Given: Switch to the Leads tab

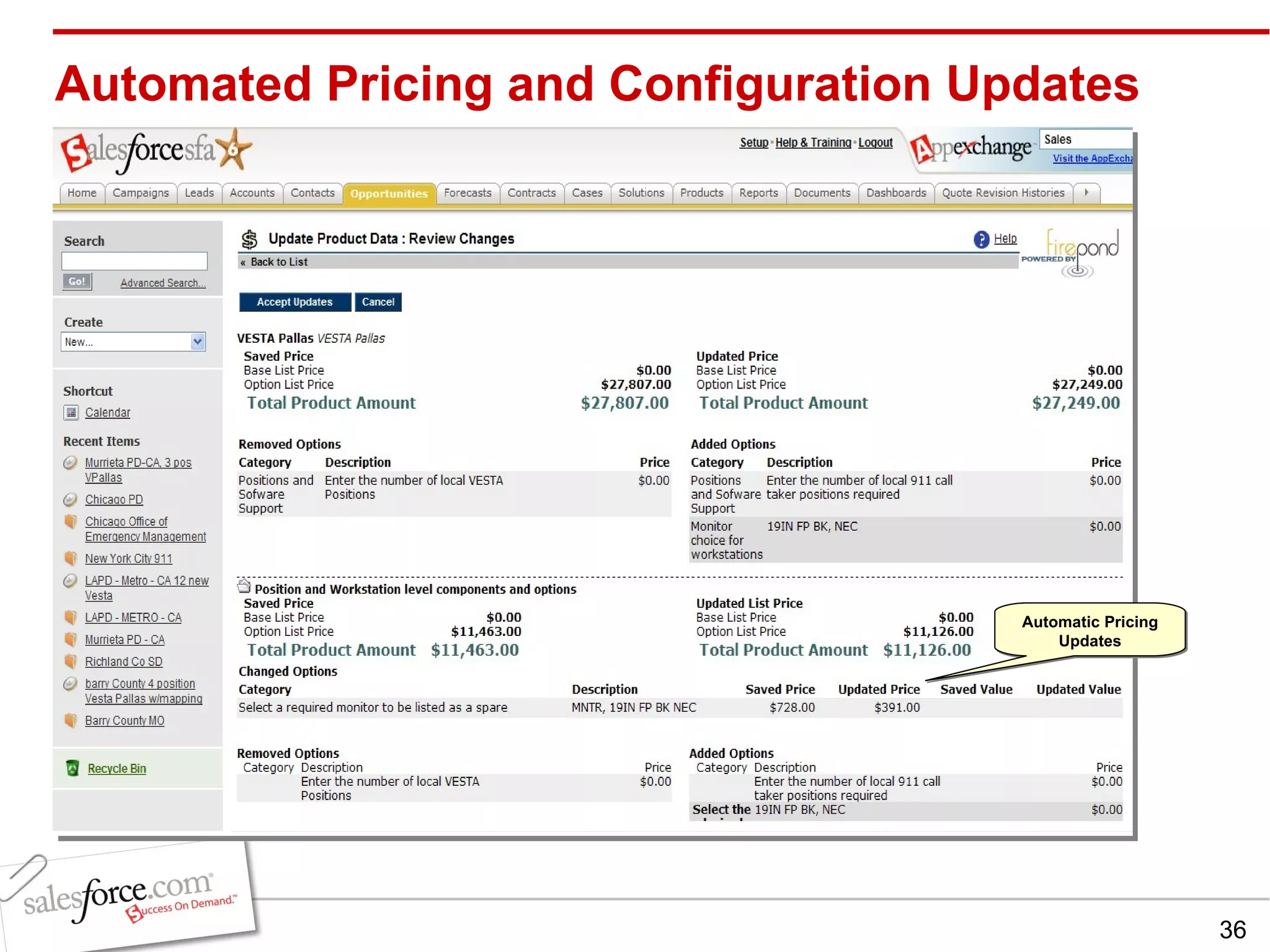Looking at the screenshot, I should [x=199, y=193].
